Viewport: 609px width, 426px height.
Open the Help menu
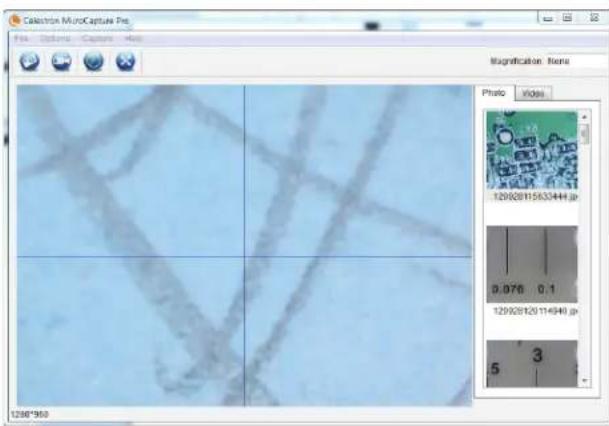[133, 38]
